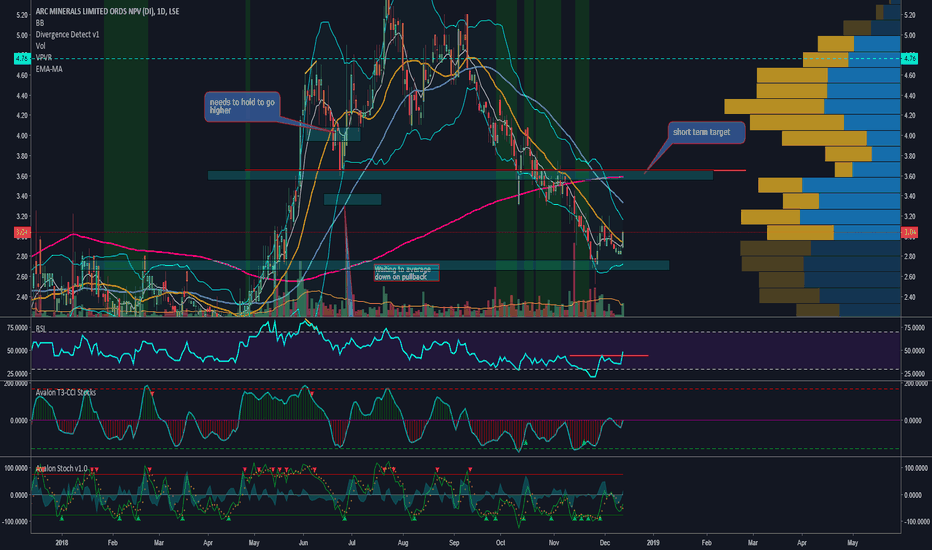Select the Jul label on the time axis
Image resolution: width=932 pixels, height=550 pixels.
(x=352, y=542)
